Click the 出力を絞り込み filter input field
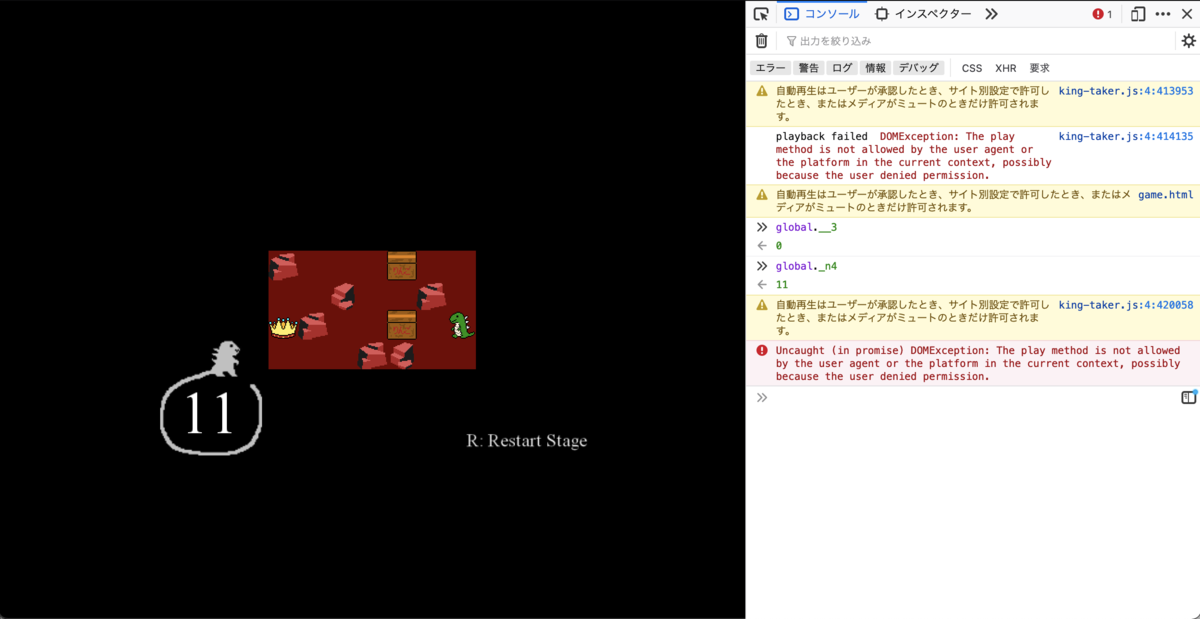Image resolution: width=1200 pixels, height=619 pixels. click(x=900, y=41)
